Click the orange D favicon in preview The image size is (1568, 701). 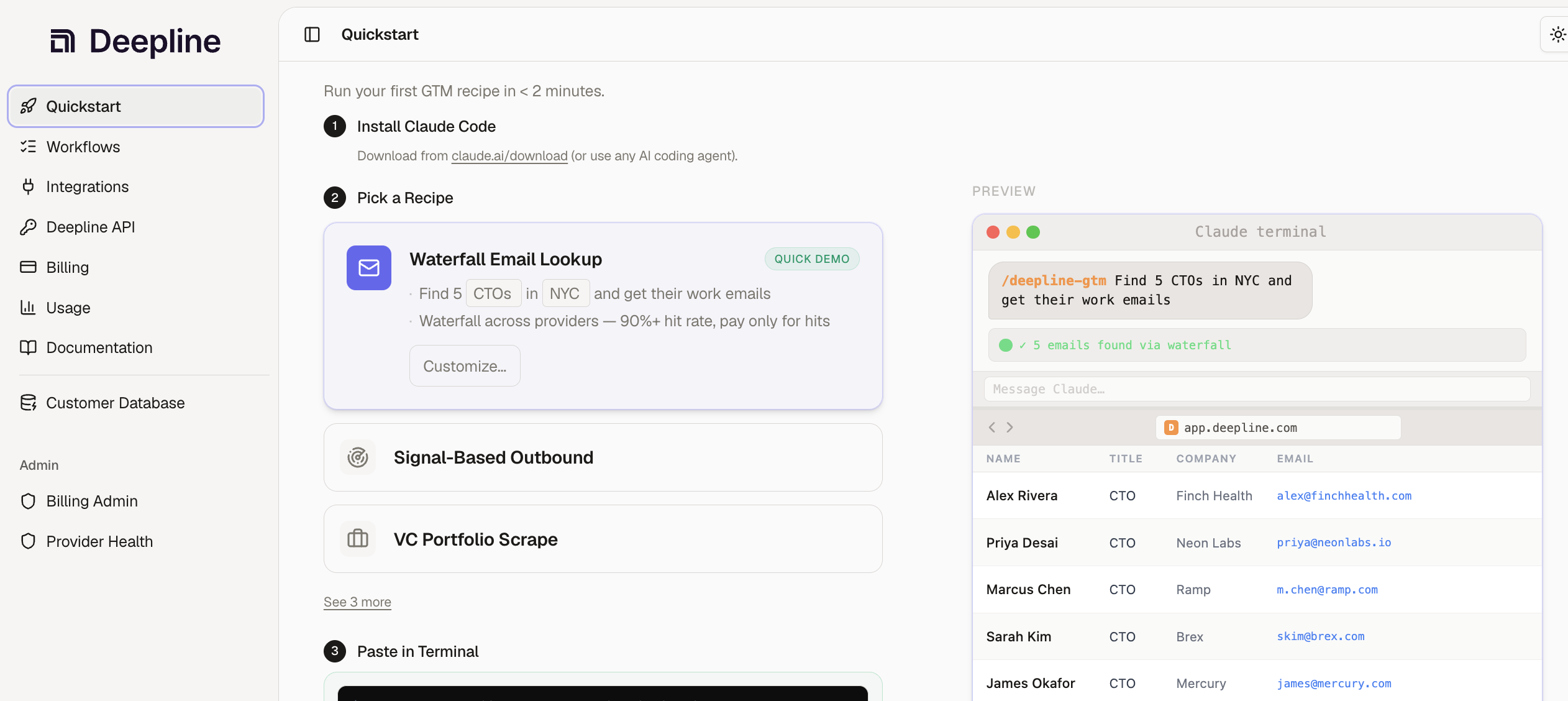(1171, 428)
